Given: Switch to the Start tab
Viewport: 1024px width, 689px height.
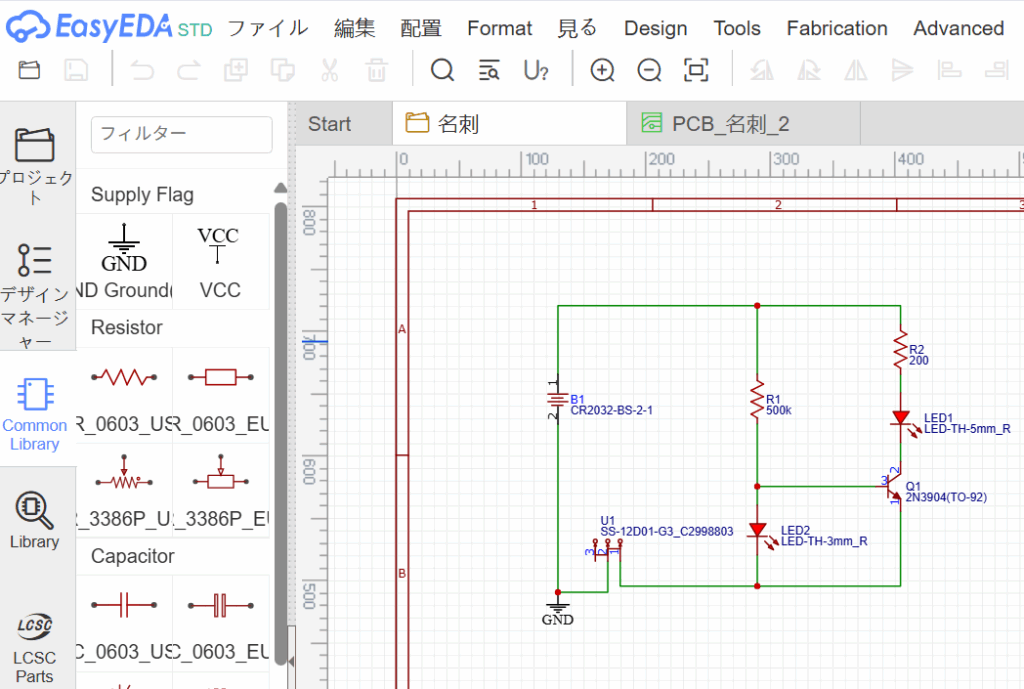Looking at the screenshot, I should click(x=329, y=124).
